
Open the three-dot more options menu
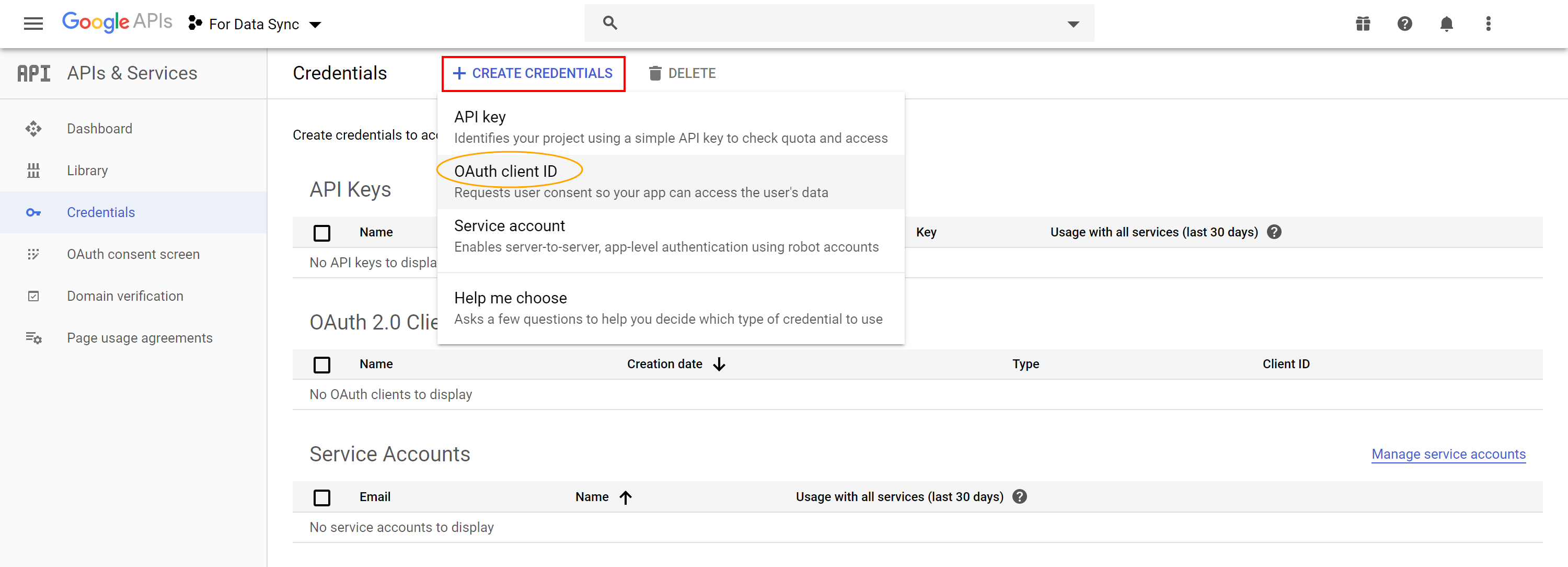pos(1488,24)
